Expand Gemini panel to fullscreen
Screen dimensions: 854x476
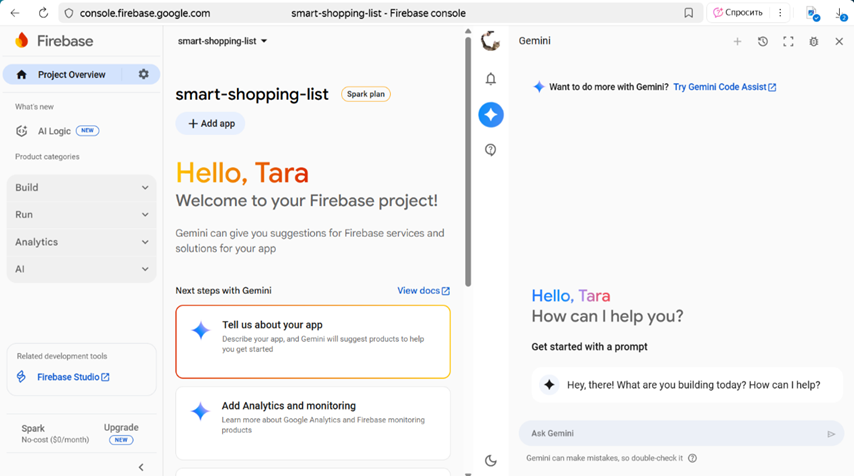pos(788,41)
